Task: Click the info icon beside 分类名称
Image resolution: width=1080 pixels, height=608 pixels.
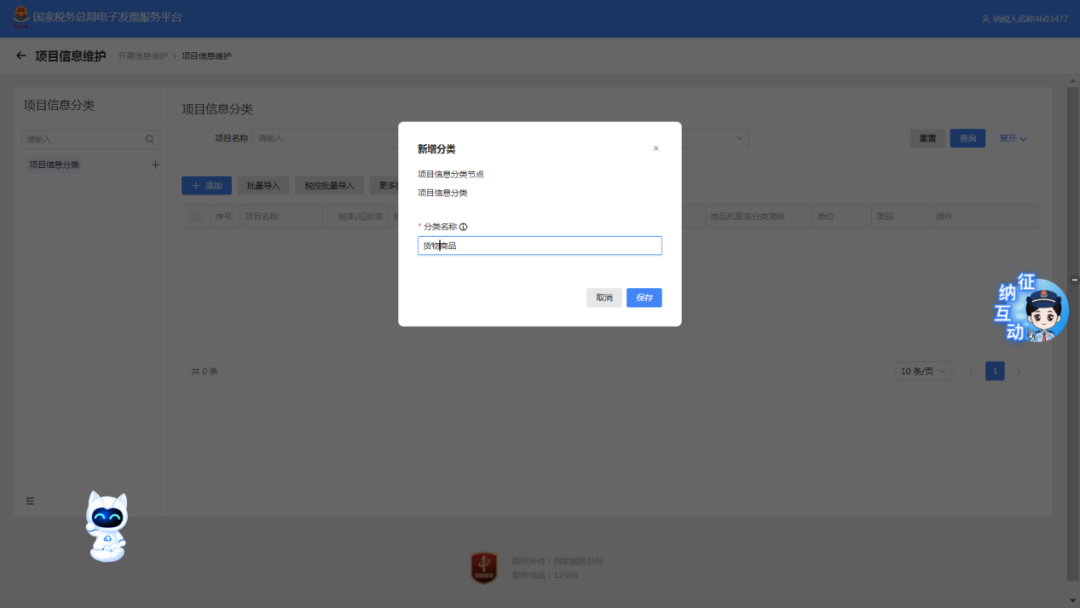Action: coord(463,227)
